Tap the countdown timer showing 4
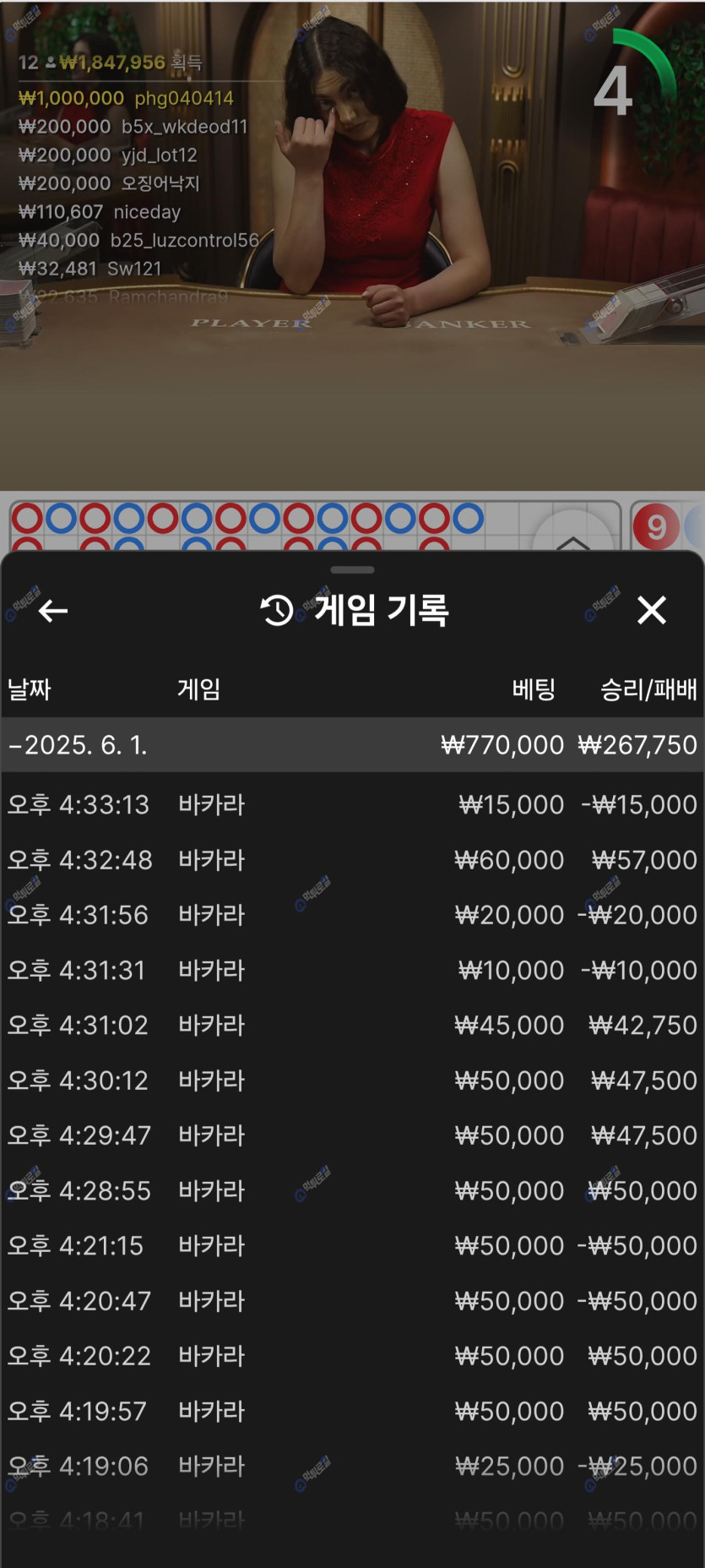 click(x=614, y=90)
